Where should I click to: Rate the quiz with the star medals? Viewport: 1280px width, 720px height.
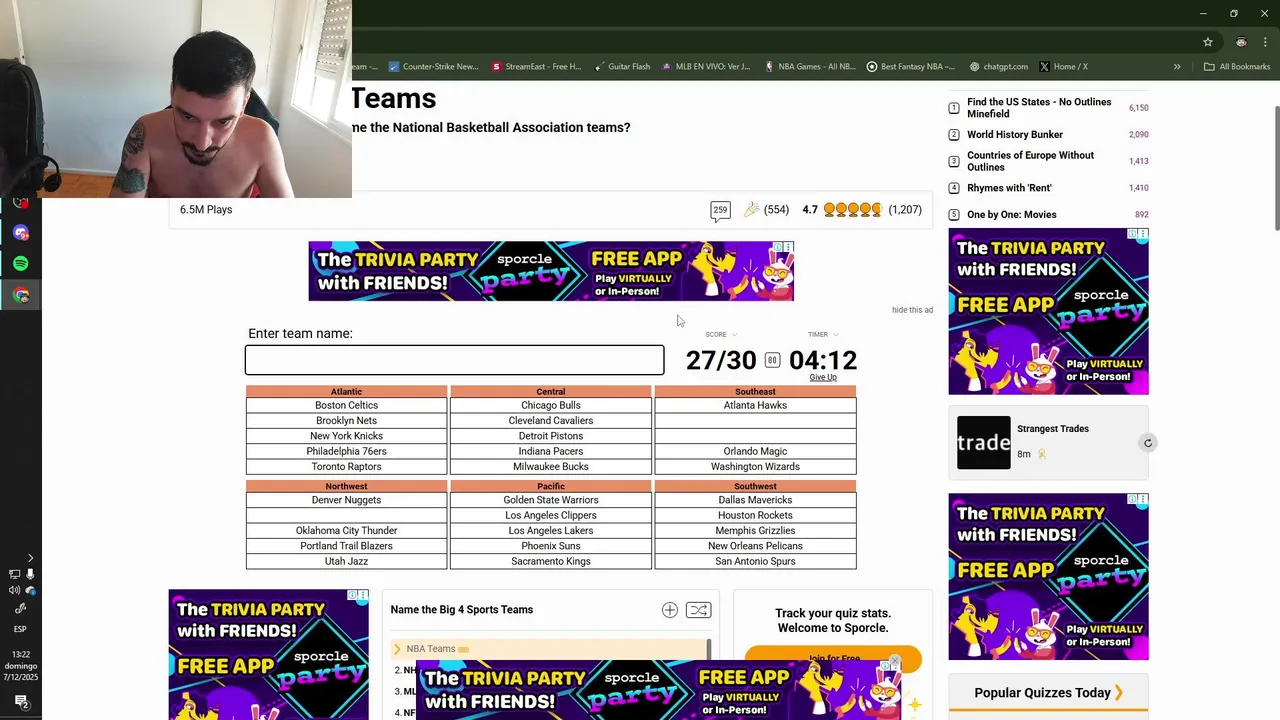pyautogui.click(x=853, y=210)
